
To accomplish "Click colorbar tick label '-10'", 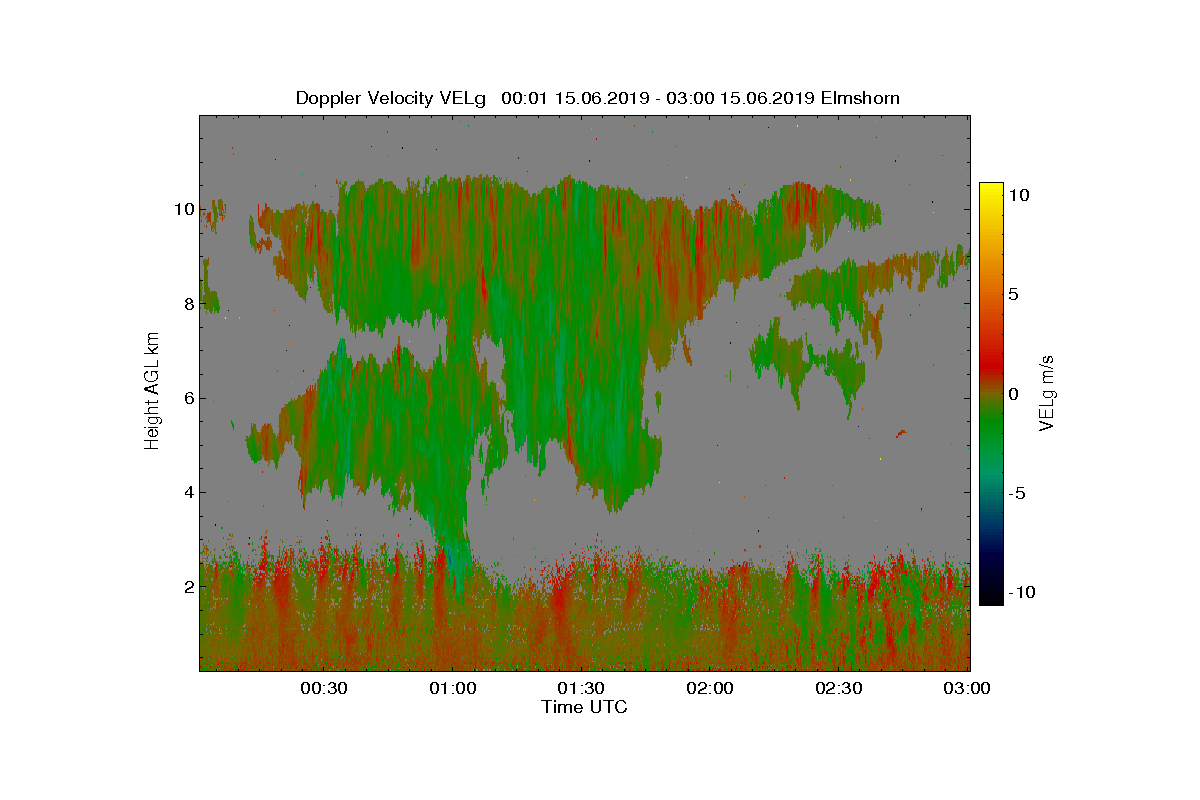I will click(1021, 592).
